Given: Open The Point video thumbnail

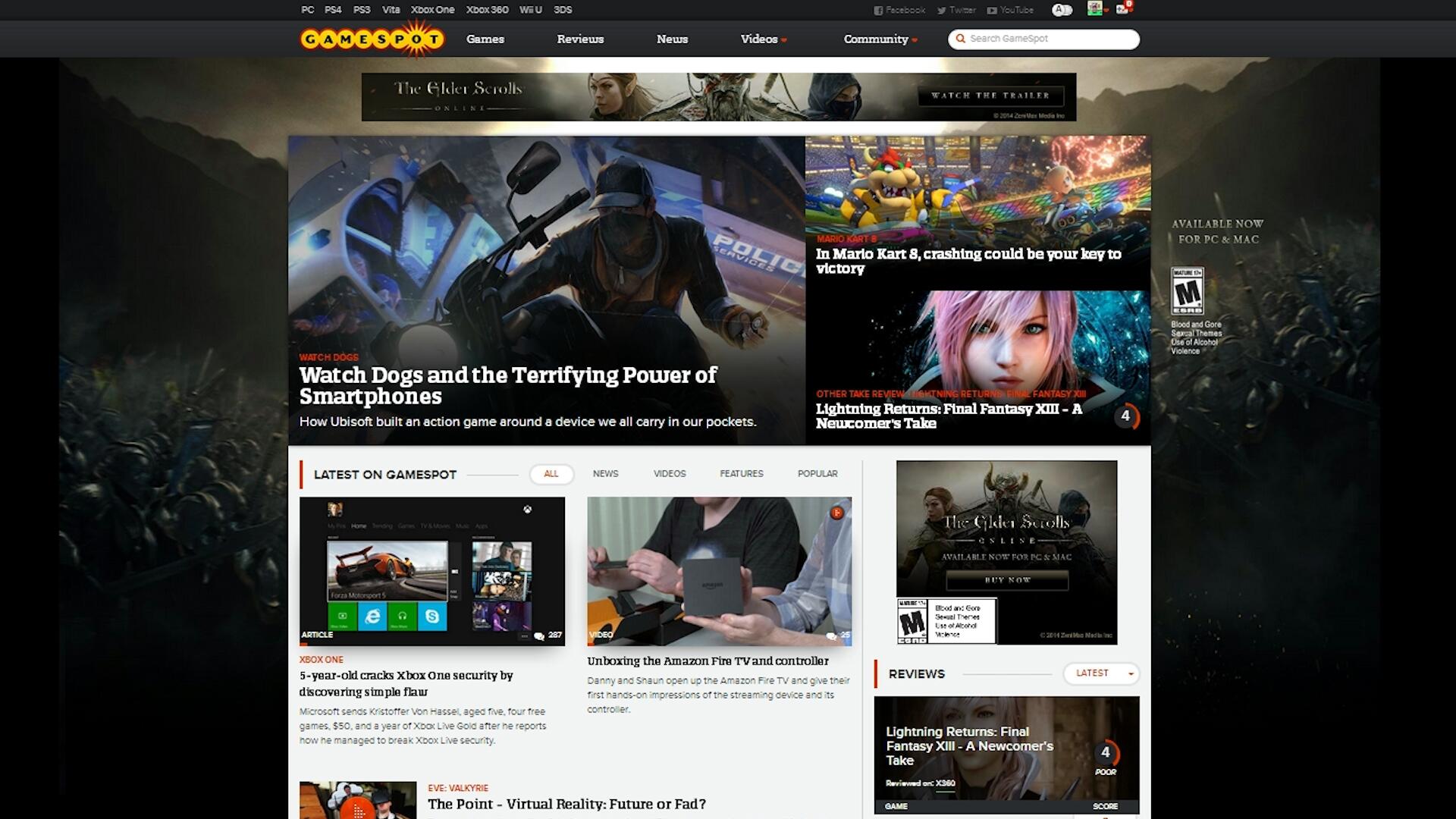Looking at the screenshot, I should pyautogui.click(x=358, y=800).
